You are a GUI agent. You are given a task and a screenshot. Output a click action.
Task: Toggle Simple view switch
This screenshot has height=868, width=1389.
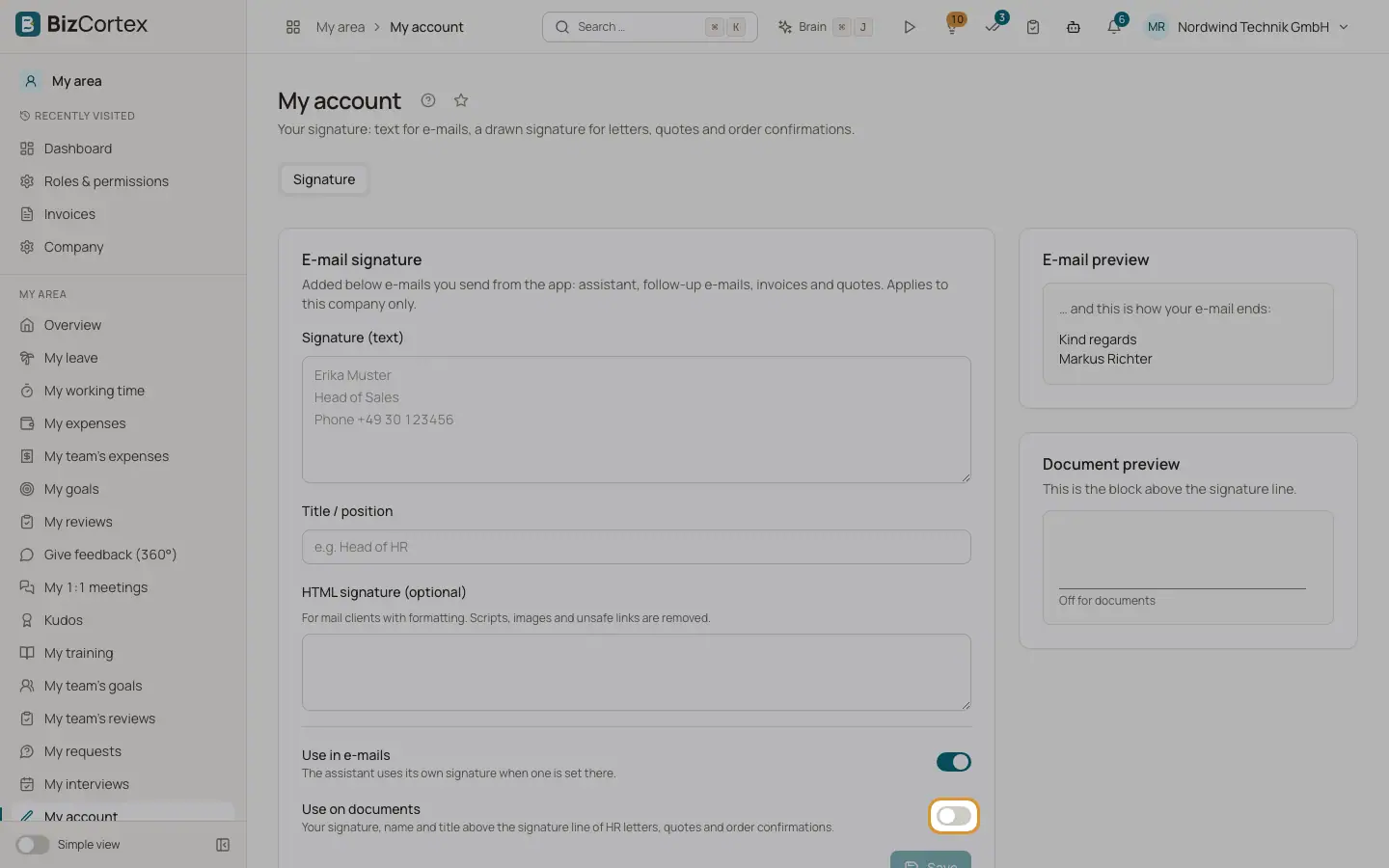pos(32,845)
